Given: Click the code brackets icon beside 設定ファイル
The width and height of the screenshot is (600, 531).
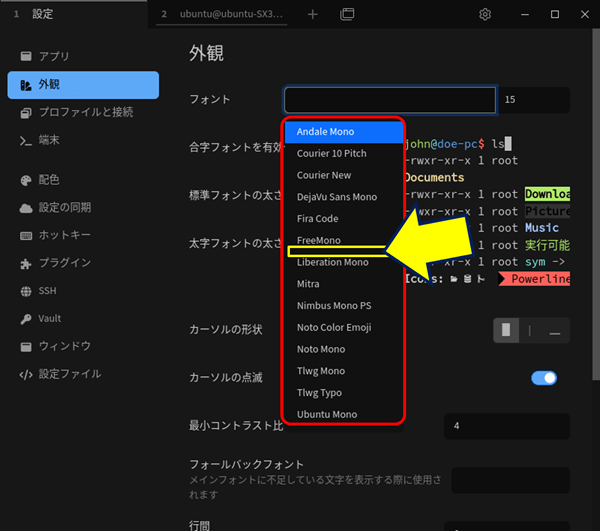Looking at the screenshot, I should click(26, 375).
